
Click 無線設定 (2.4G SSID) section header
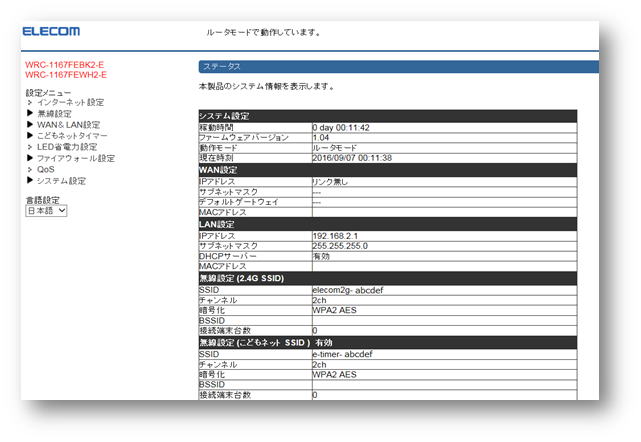[x=388, y=278]
